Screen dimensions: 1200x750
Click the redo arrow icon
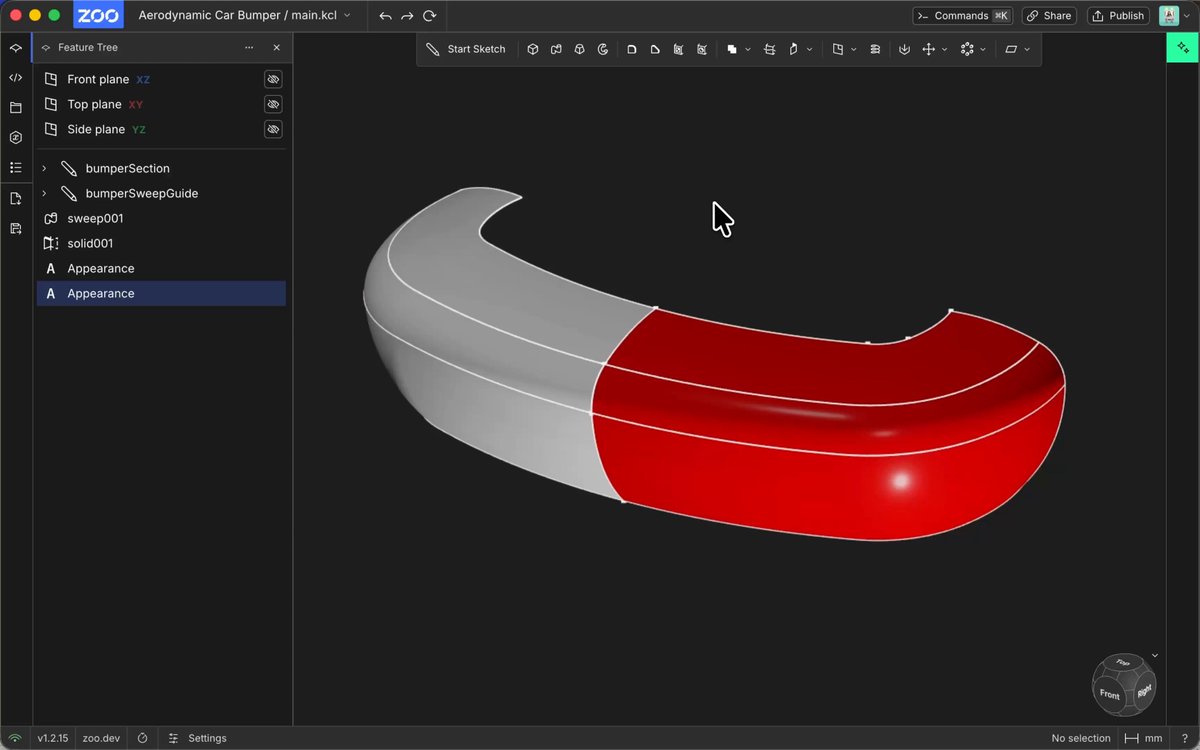pos(407,16)
